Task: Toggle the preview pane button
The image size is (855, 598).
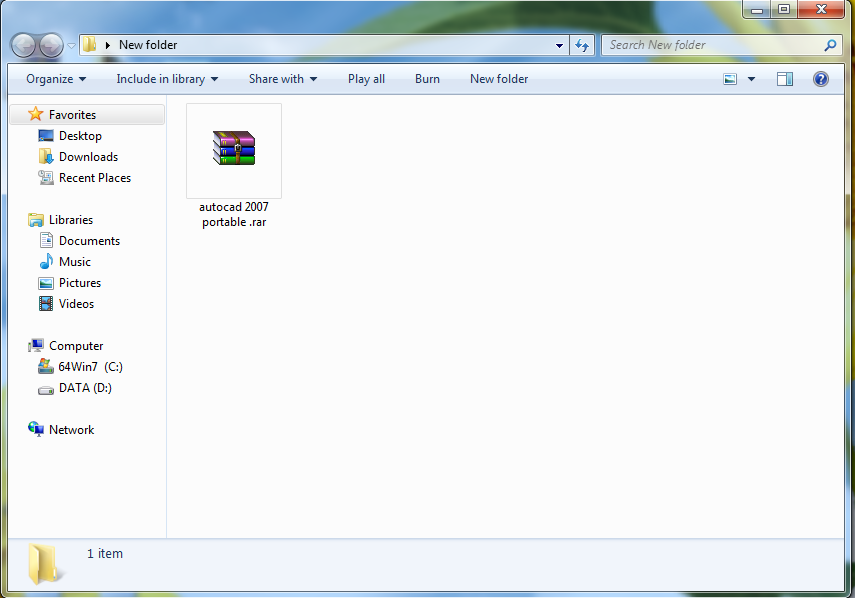Action: tap(785, 79)
